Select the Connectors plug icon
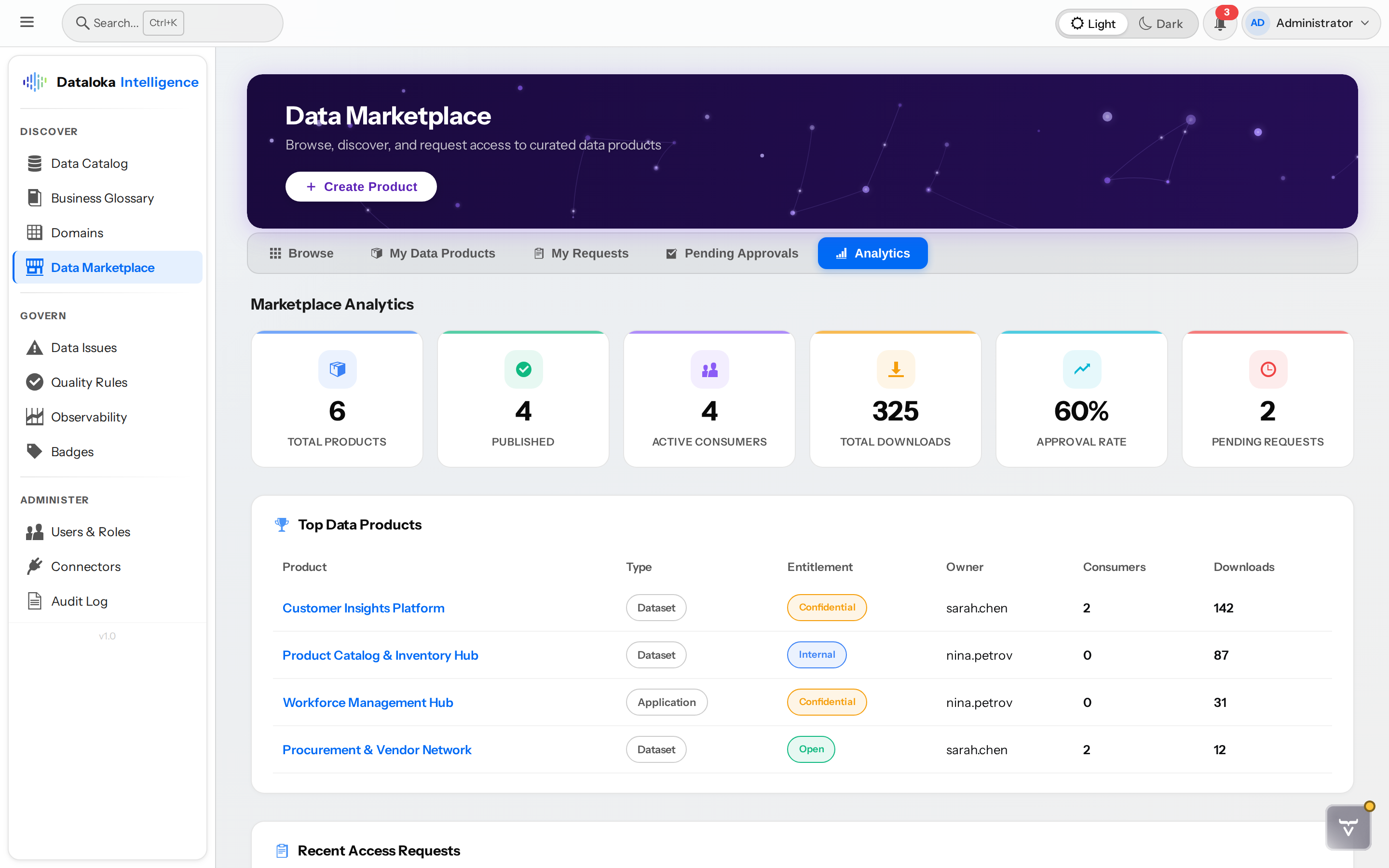The image size is (1389, 868). click(x=35, y=566)
